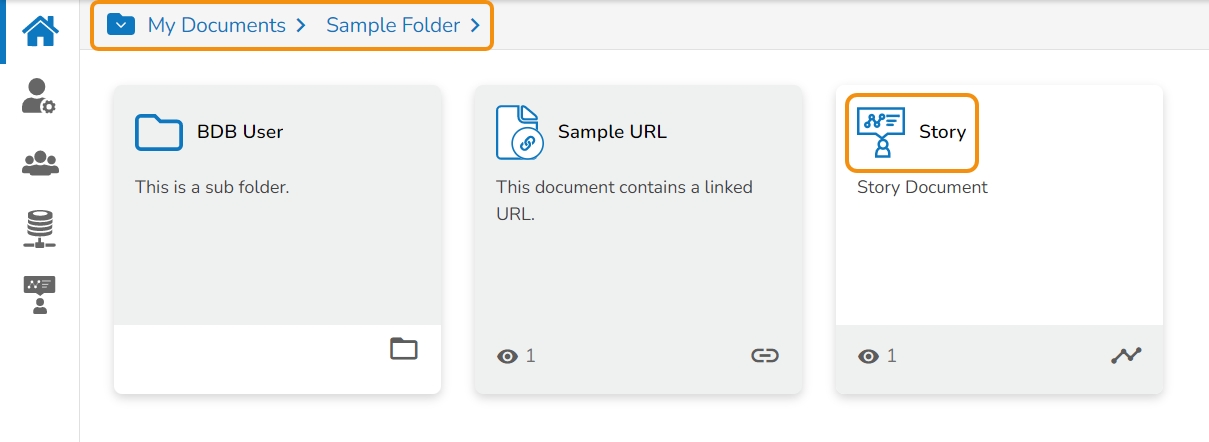The height and width of the screenshot is (442, 1209).
Task: Open the Sample Folder breadcrumb link
Action: pos(393,26)
